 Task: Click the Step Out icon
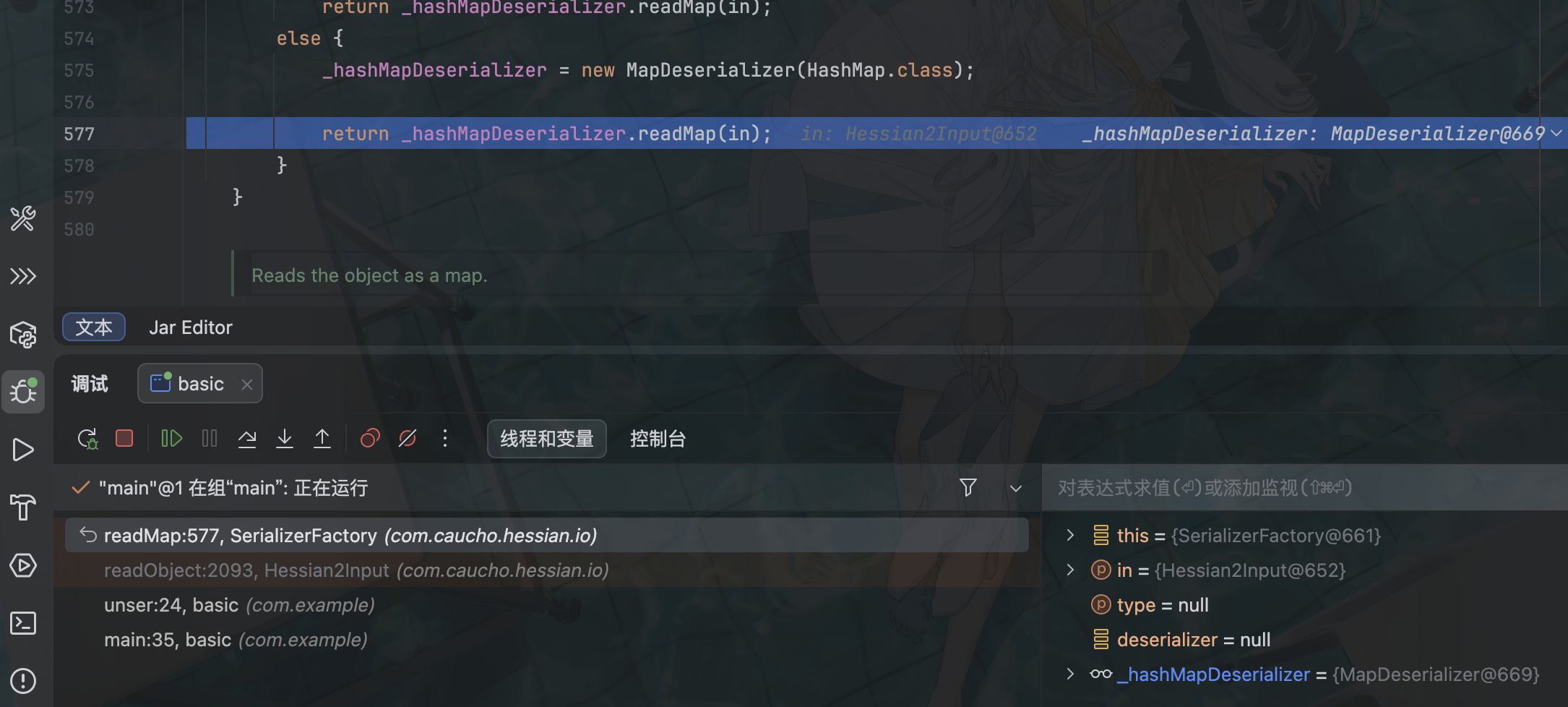pyautogui.click(x=322, y=439)
